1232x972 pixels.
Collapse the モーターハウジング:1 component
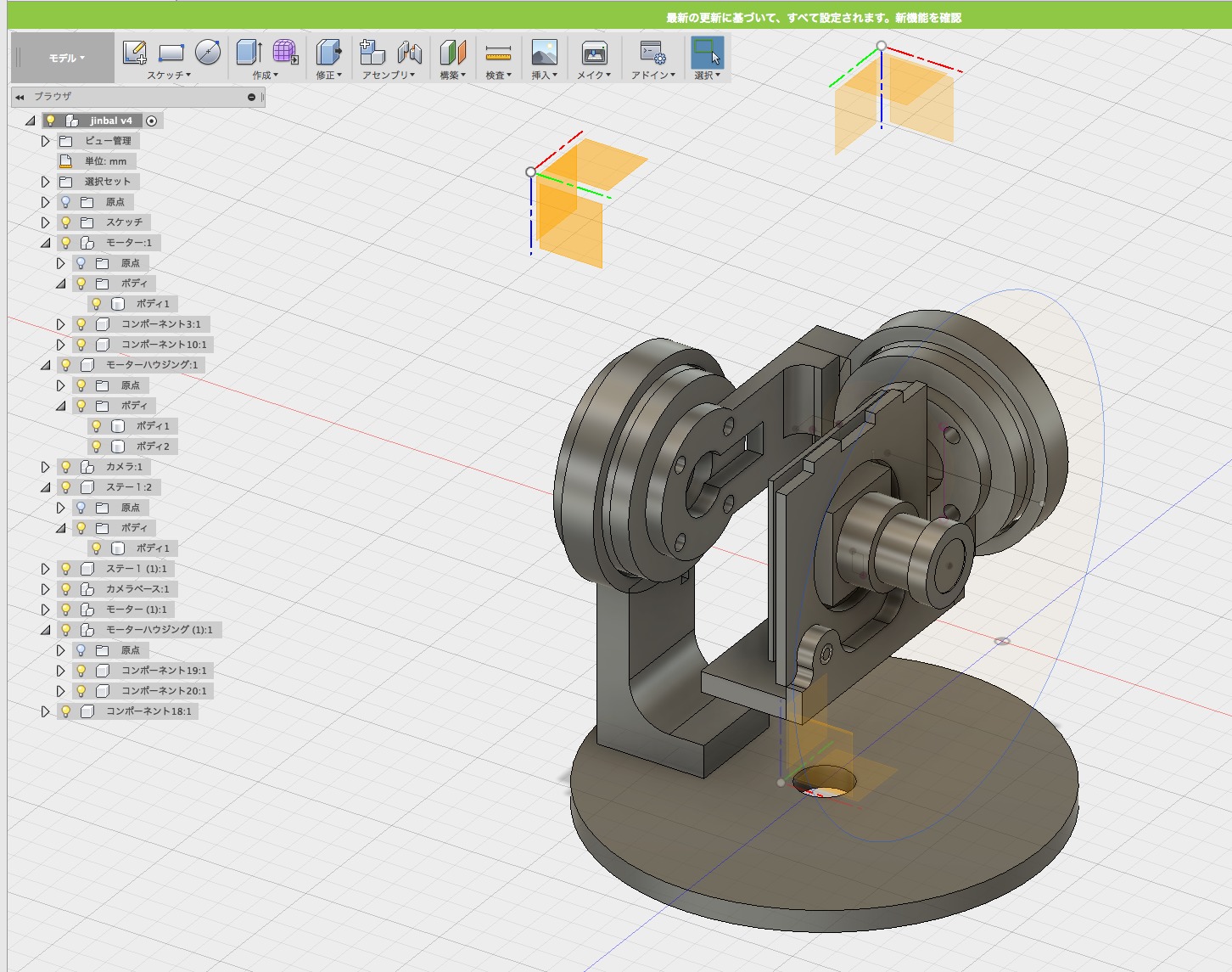click(x=46, y=365)
